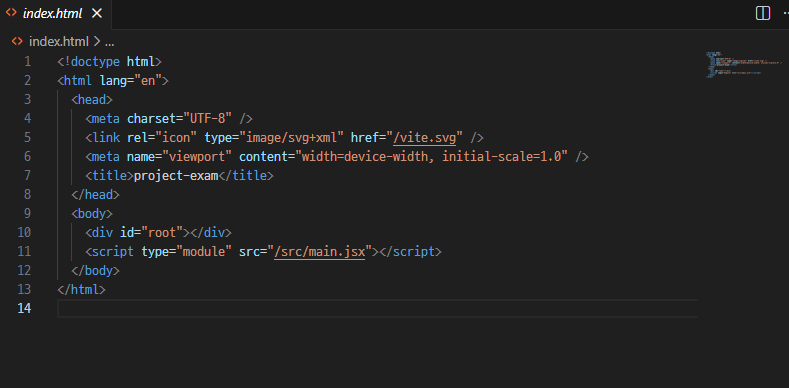Screen dimensions: 789x388
Task: Expand the breadcrumb ellipsis symbol list
Action: coord(109,42)
